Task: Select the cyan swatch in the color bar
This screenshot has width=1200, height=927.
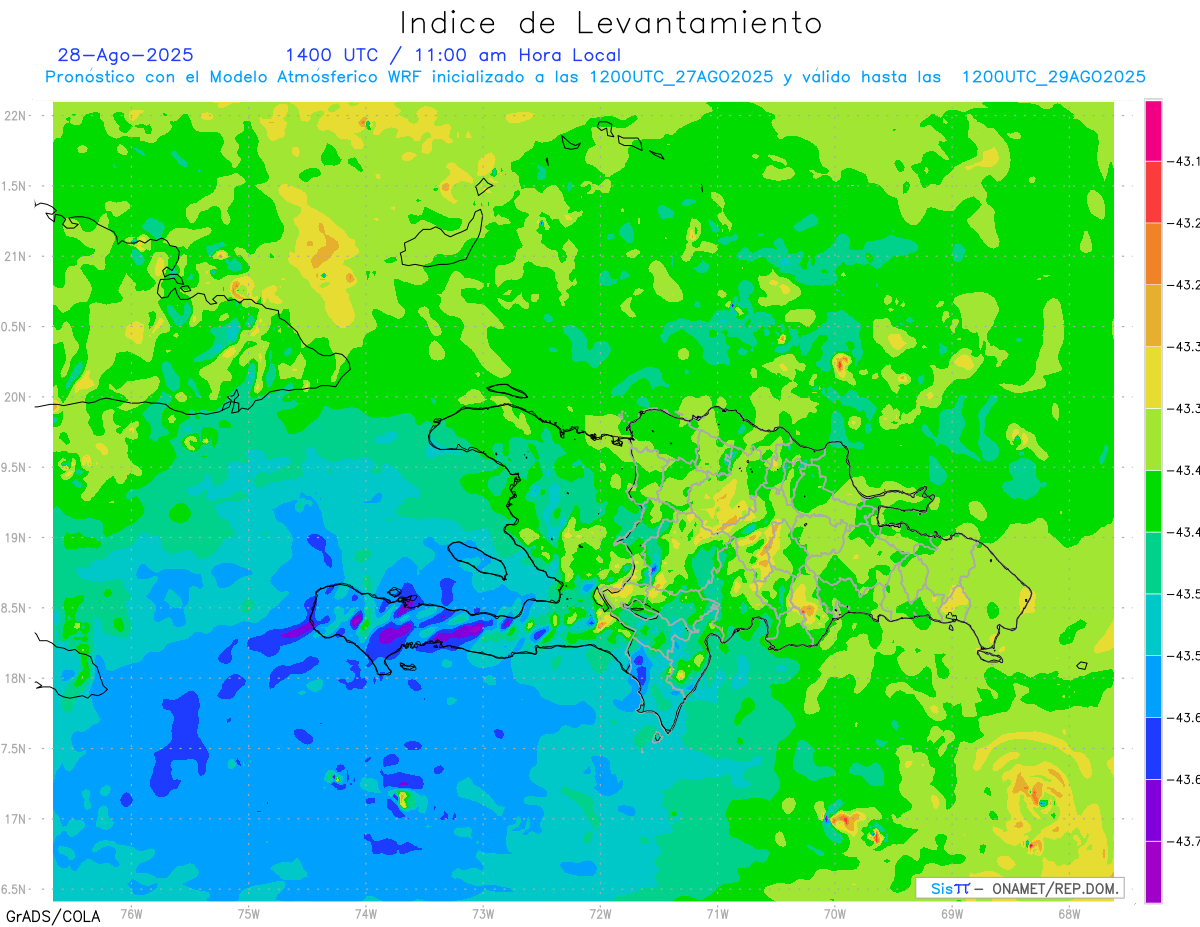Action: coord(1153,624)
